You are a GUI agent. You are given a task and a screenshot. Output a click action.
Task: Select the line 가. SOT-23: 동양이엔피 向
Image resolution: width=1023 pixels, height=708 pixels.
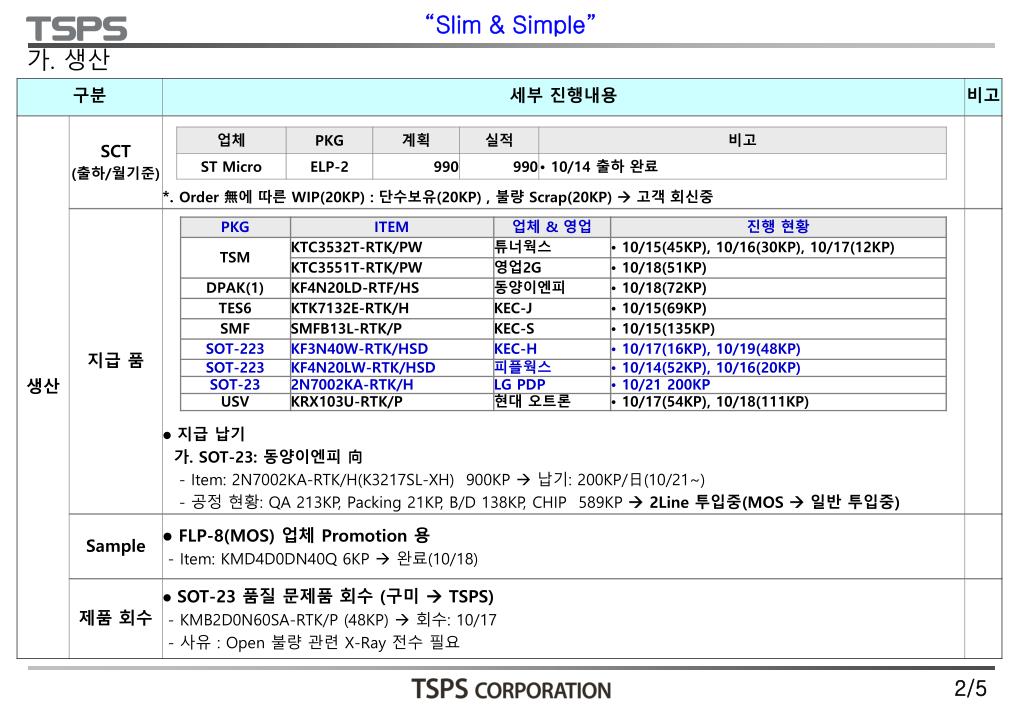coord(268,457)
